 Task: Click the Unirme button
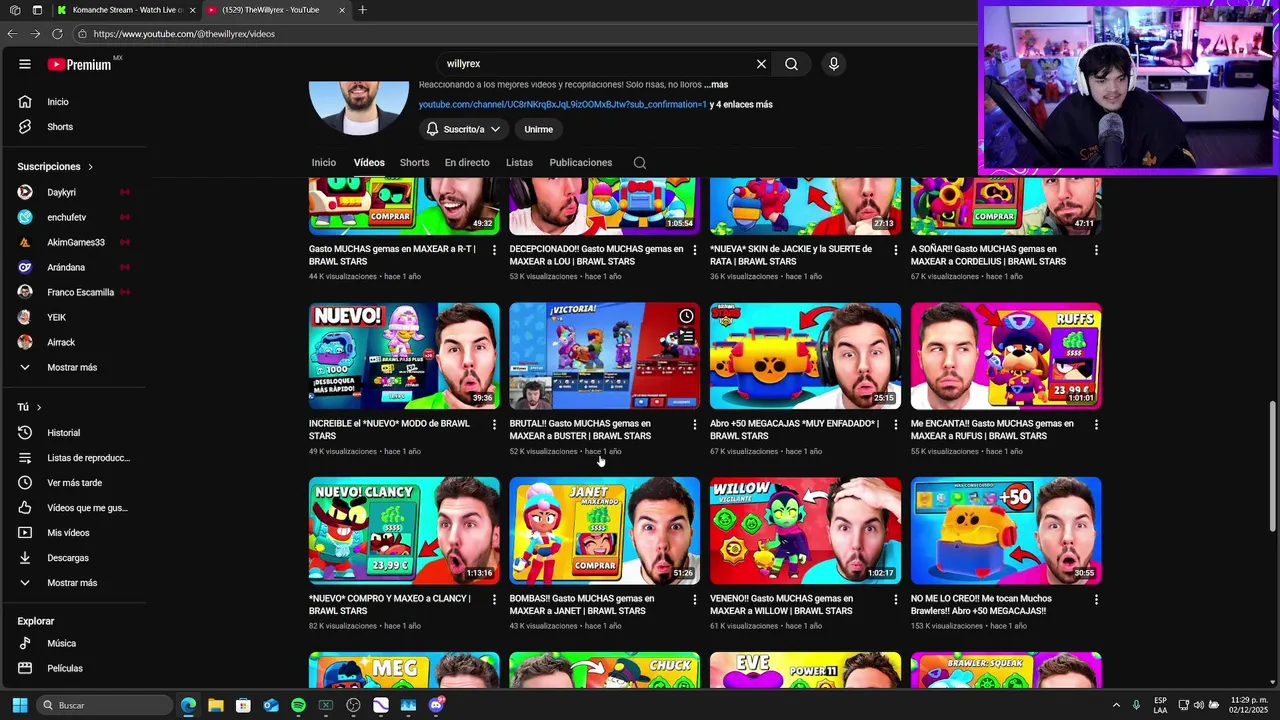pyautogui.click(x=538, y=129)
